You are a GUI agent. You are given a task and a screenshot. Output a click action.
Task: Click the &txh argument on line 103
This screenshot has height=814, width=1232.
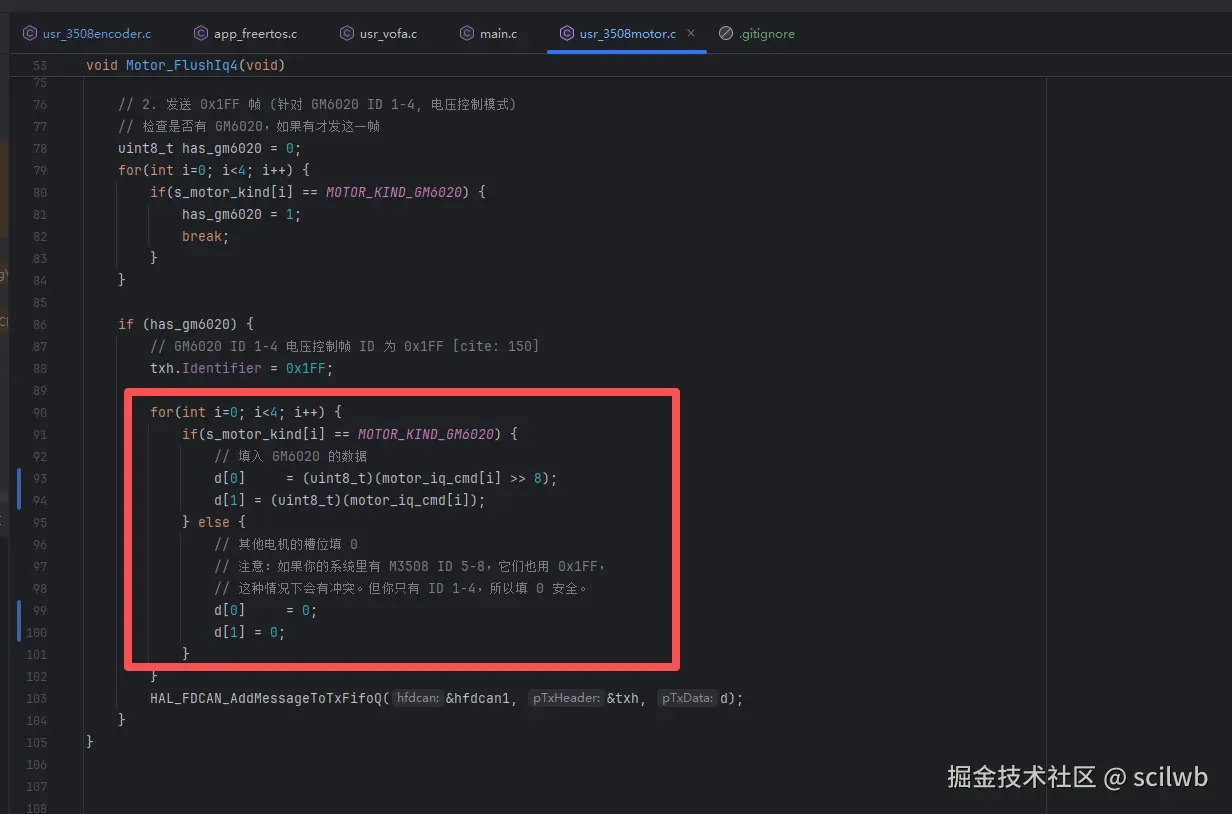click(x=622, y=698)
